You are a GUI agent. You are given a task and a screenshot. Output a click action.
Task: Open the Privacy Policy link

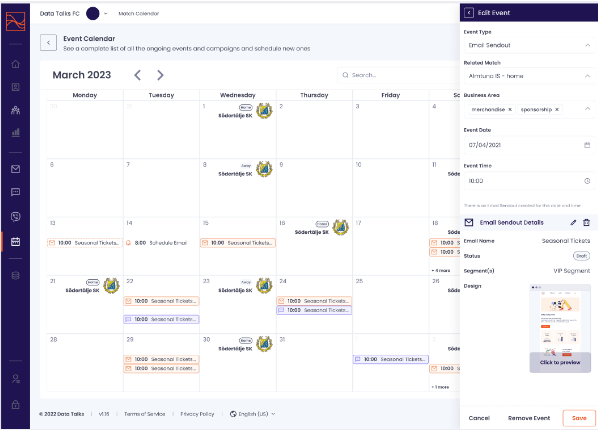[x=197, y=414]
